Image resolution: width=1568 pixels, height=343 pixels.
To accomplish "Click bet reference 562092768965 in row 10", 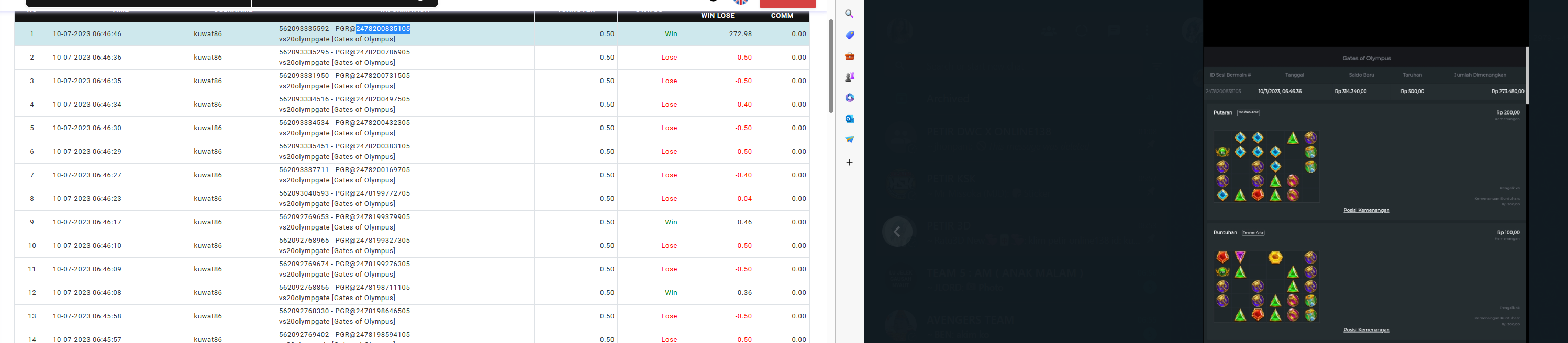I will click(304, 241).
